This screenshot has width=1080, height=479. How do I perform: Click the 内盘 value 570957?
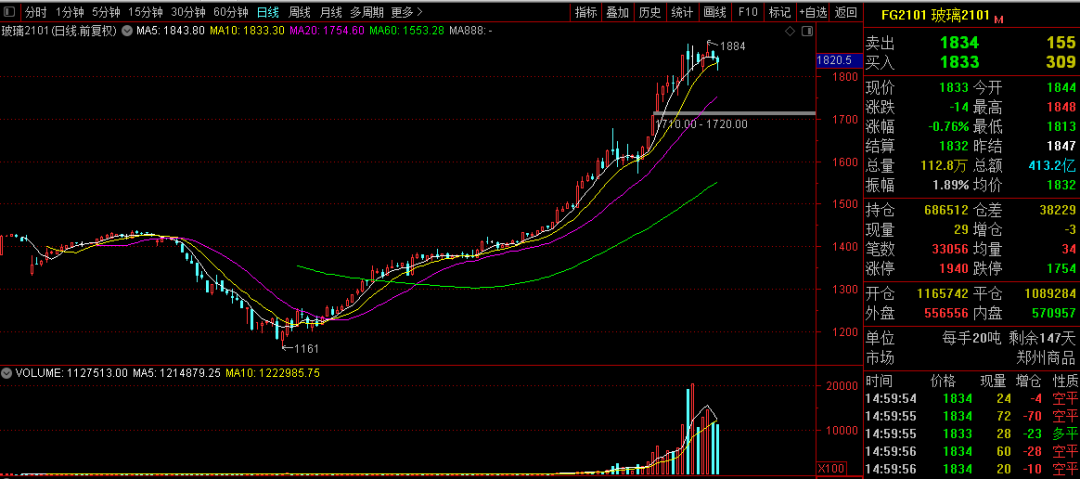tap(1052, 313)
